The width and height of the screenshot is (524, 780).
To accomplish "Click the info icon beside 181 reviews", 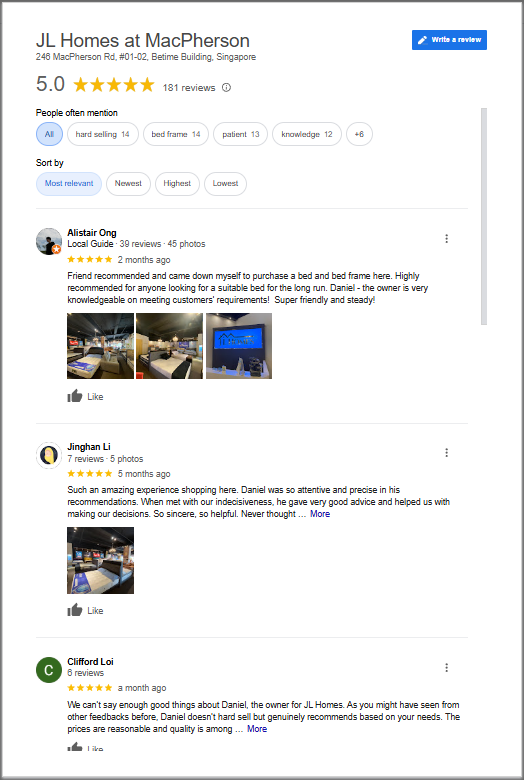I will pos(226,88).
